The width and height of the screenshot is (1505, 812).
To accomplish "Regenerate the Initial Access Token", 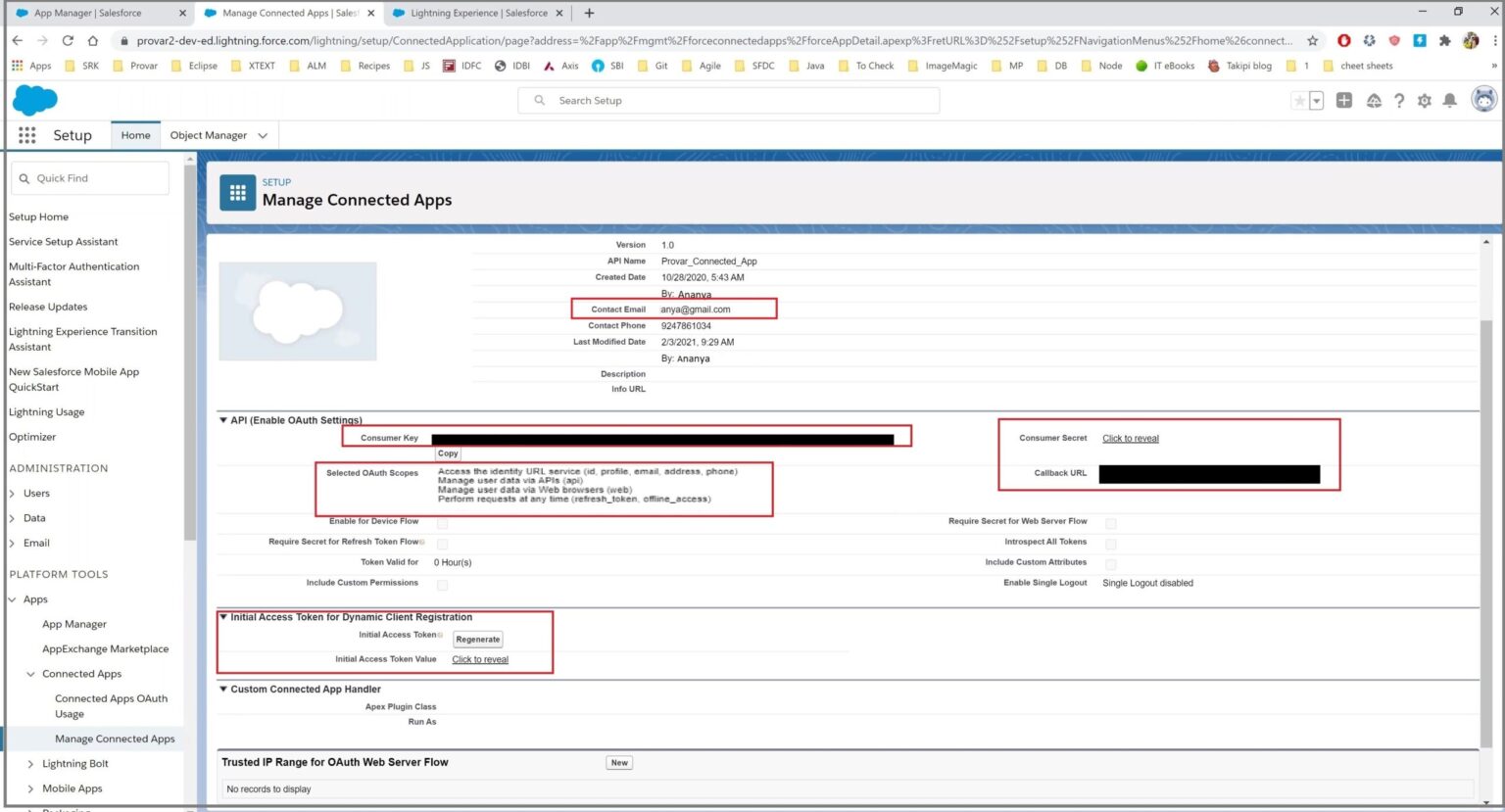I will point(477,639).
